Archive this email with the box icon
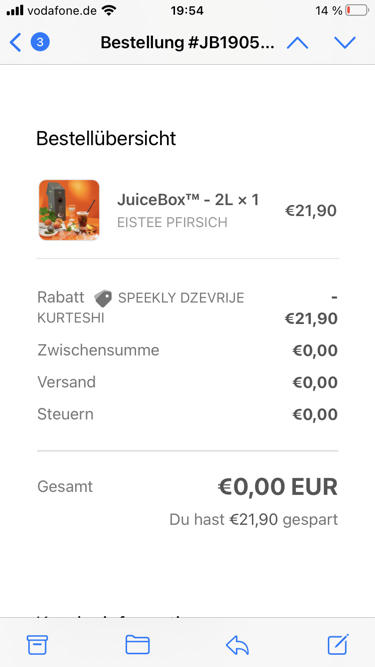375x667 pixels. coord(37,644)
